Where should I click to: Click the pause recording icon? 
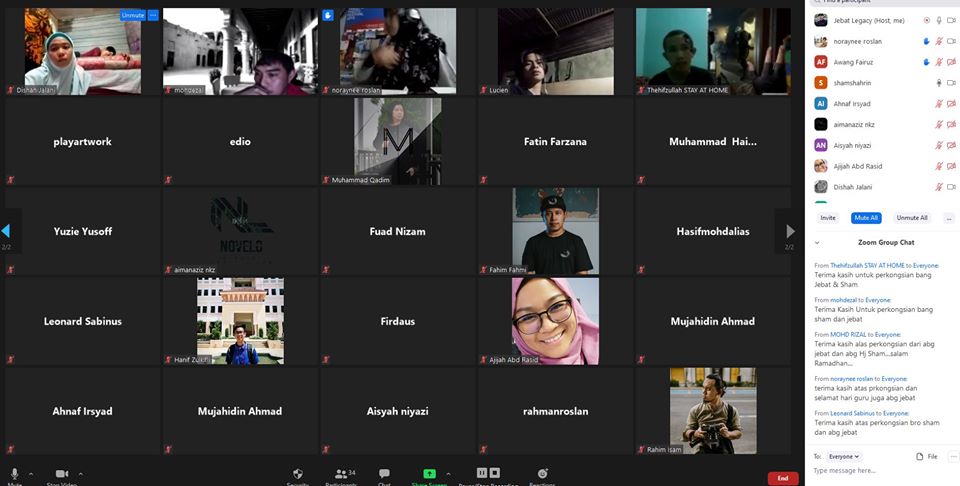[481, 473]
